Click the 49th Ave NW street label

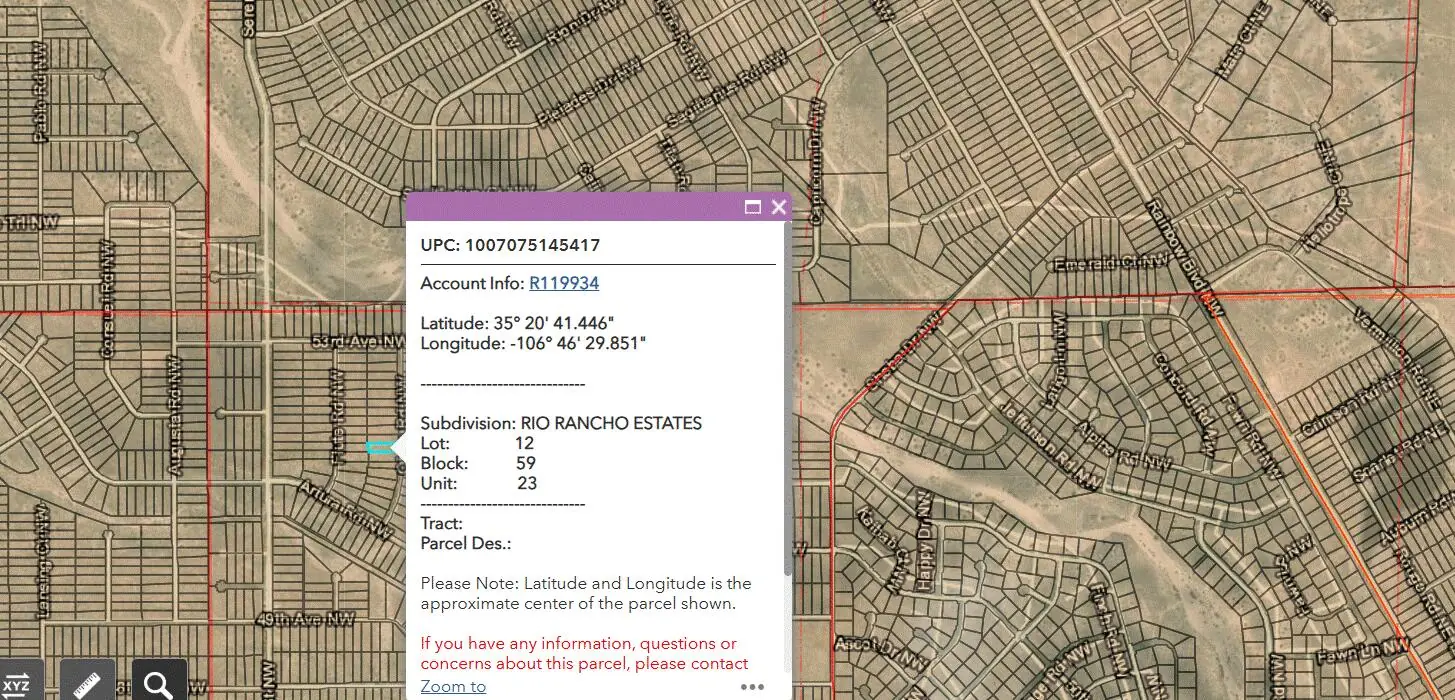(306, 620)
